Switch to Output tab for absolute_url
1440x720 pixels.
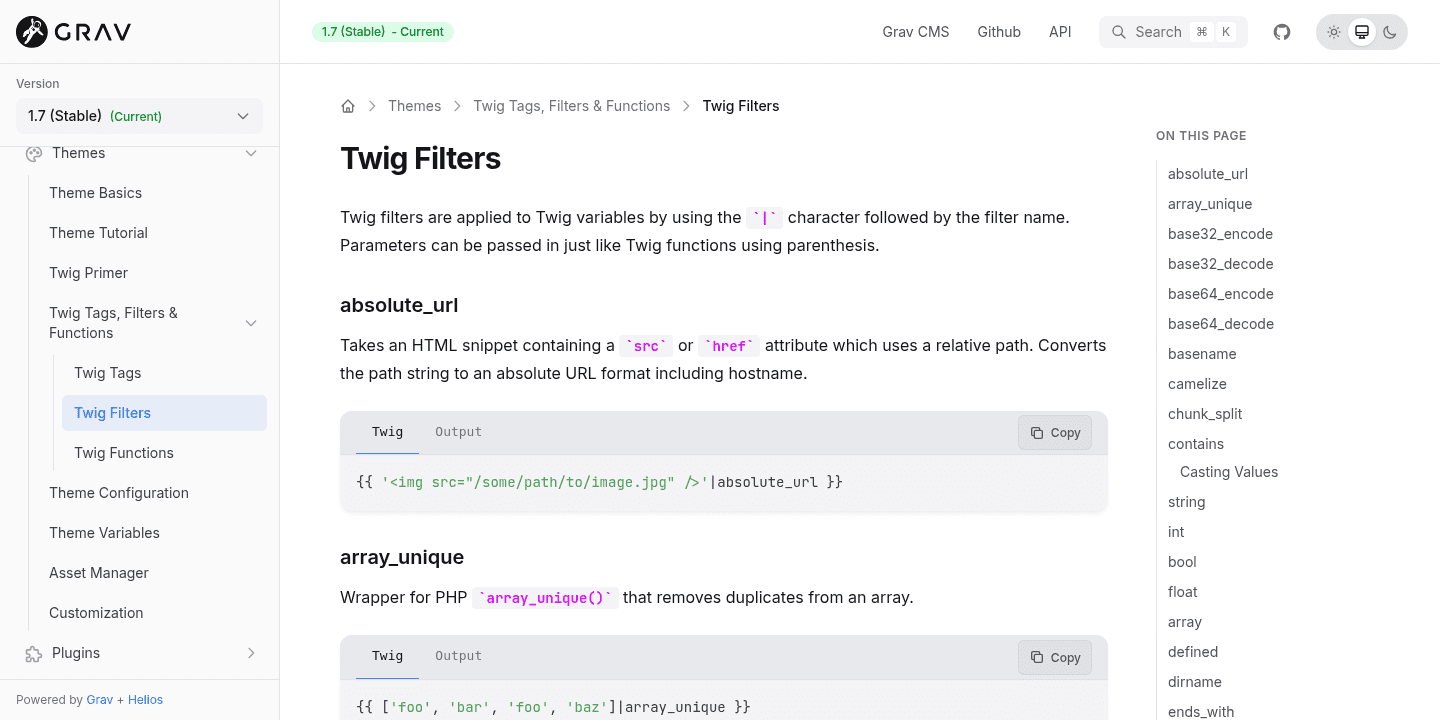(x=458, y=432)
